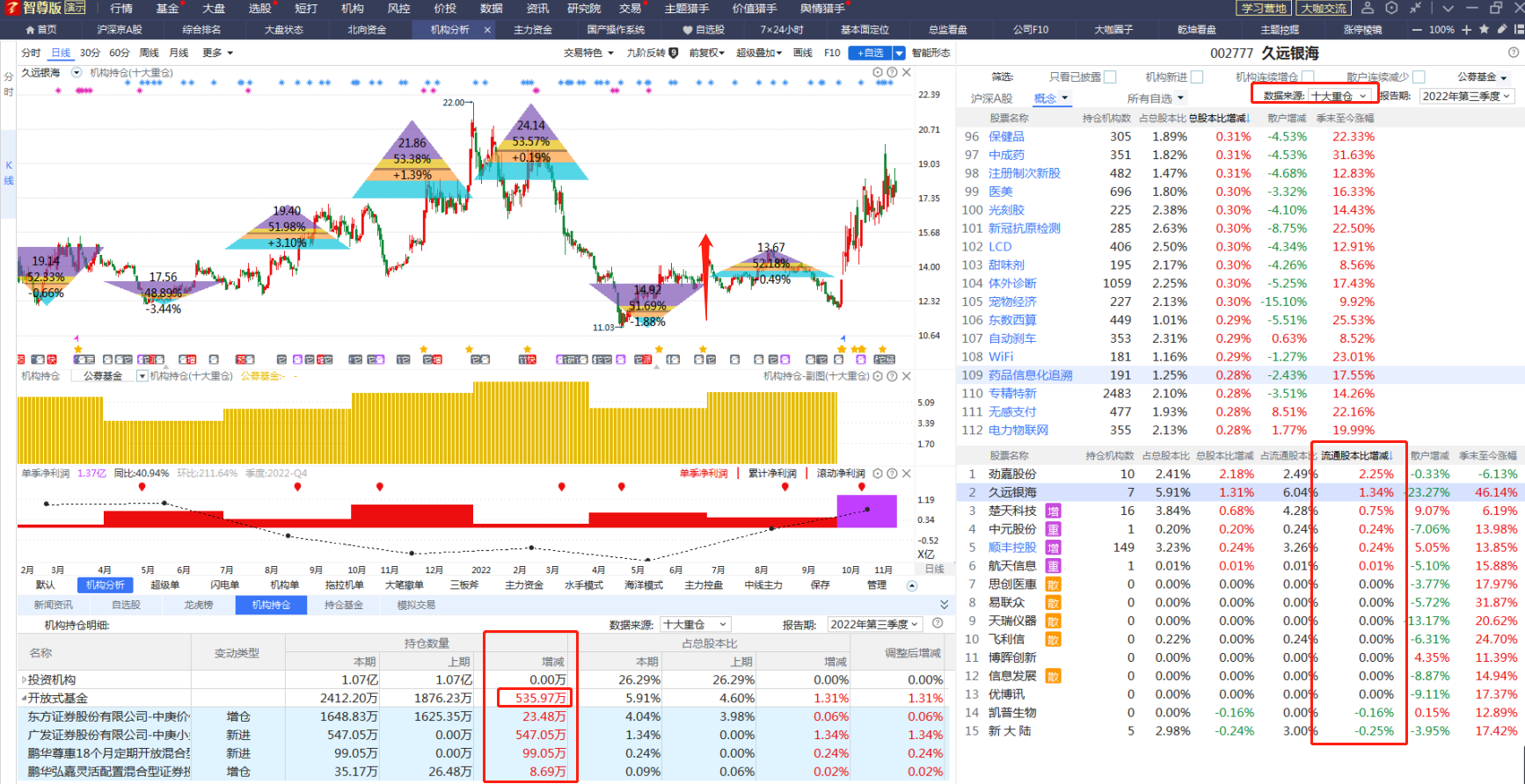This screenshot has height=784, width=1525.
Task: Close the main K-line indicator panel
Action: pyautogui.click(x=907, y=73)
